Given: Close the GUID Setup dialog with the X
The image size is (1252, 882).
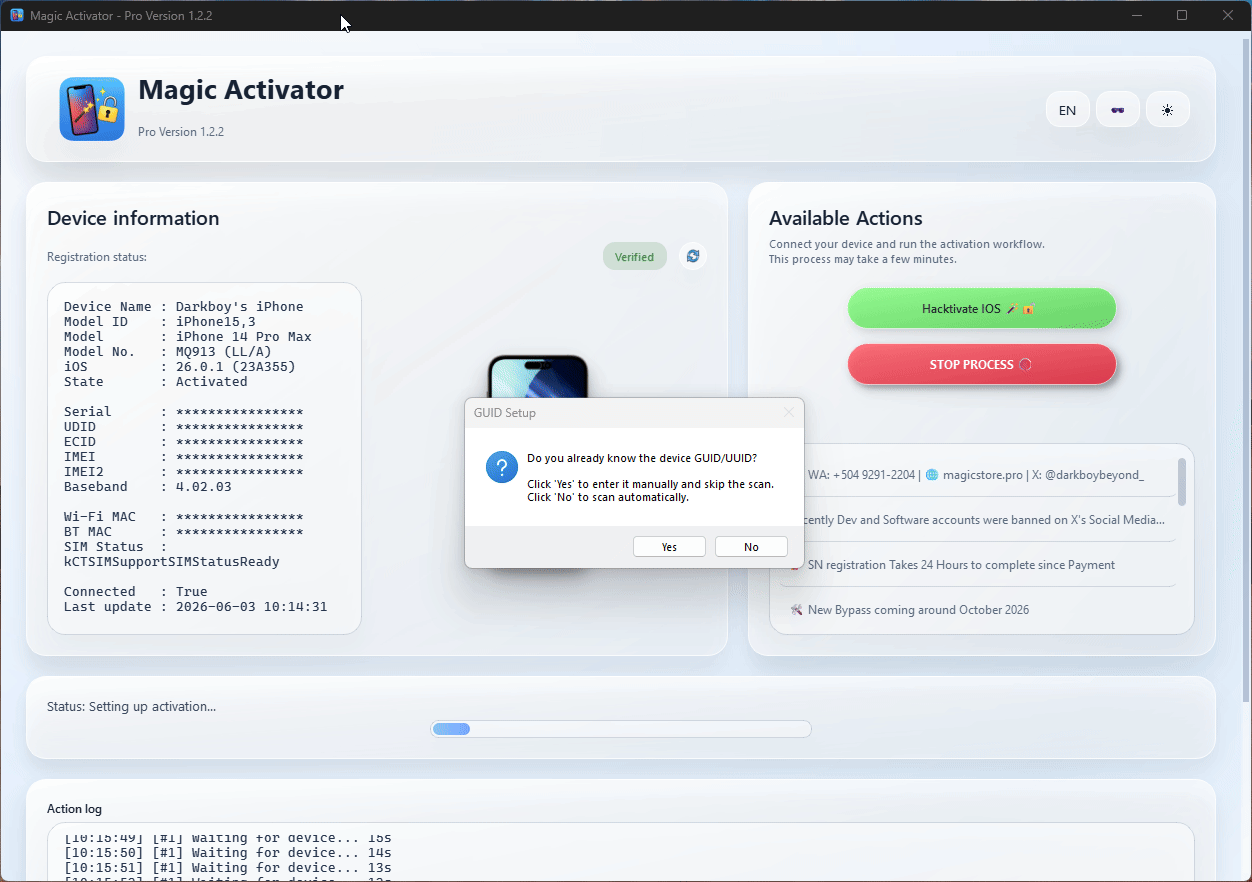Looking at the screenshot, I should (789, 412).
